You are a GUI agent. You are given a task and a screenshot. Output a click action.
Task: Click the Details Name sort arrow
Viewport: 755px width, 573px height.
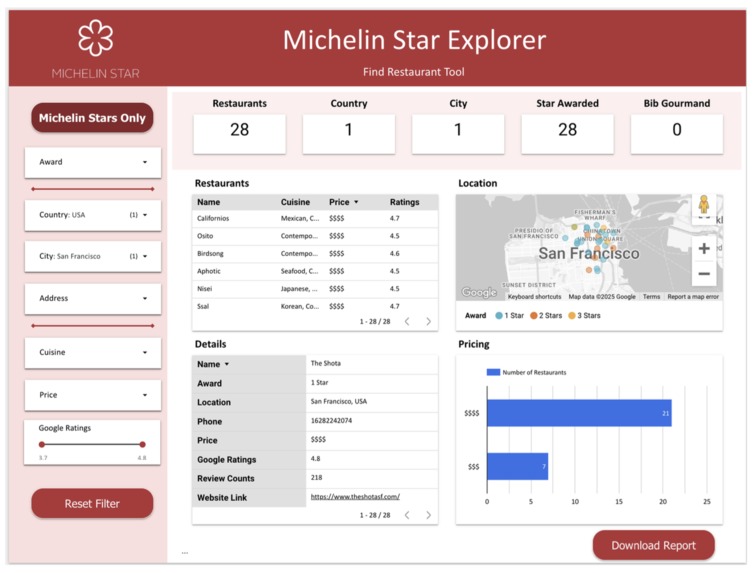[227, 365]
